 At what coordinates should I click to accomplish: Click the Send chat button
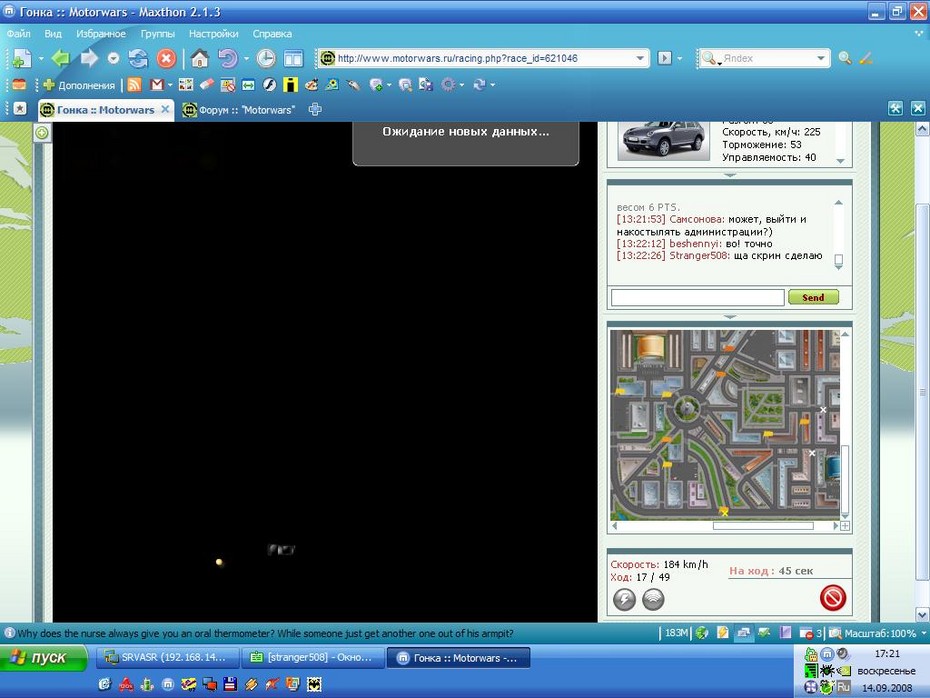(813, 297)
